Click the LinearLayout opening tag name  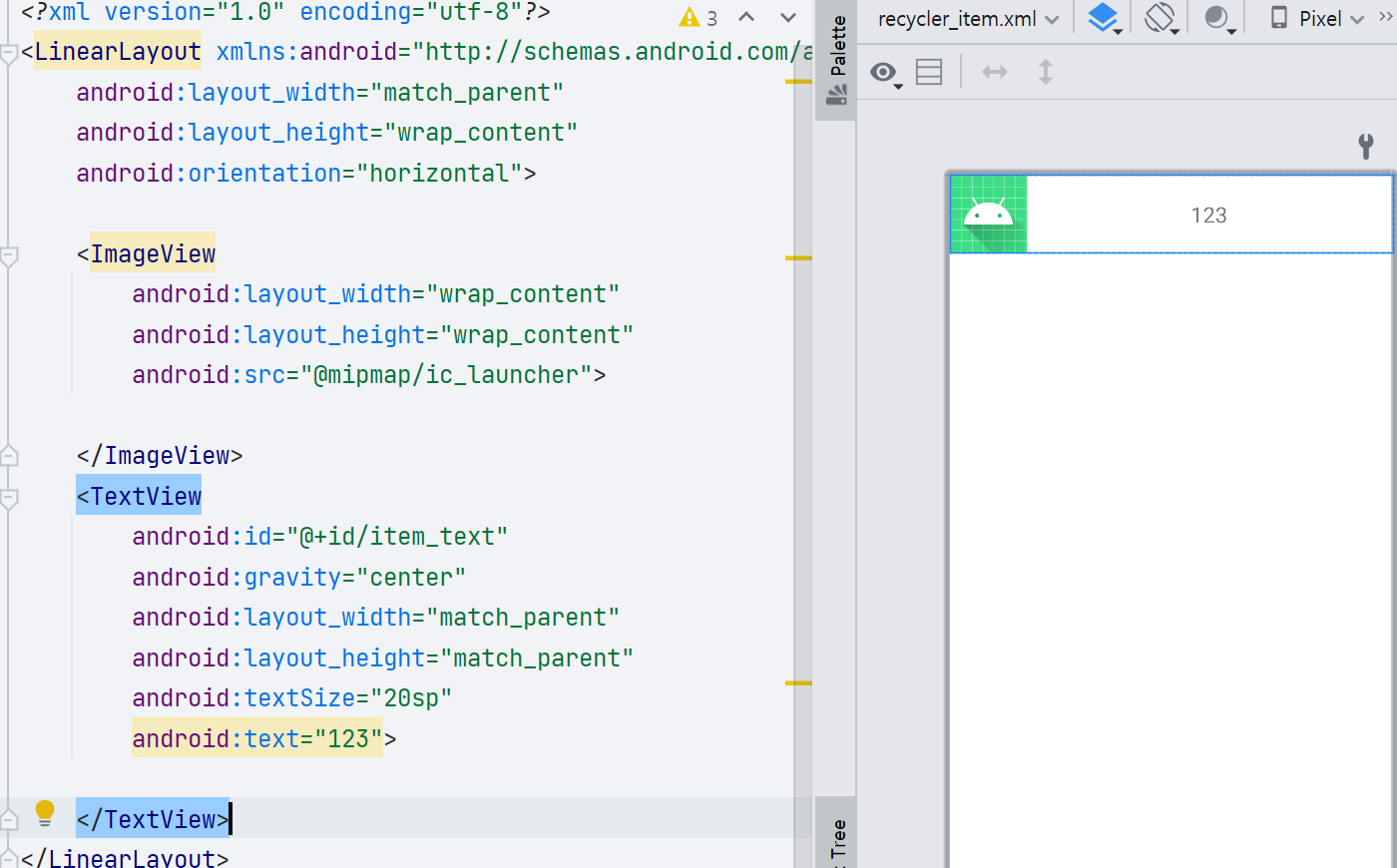(x=118, y=52)
